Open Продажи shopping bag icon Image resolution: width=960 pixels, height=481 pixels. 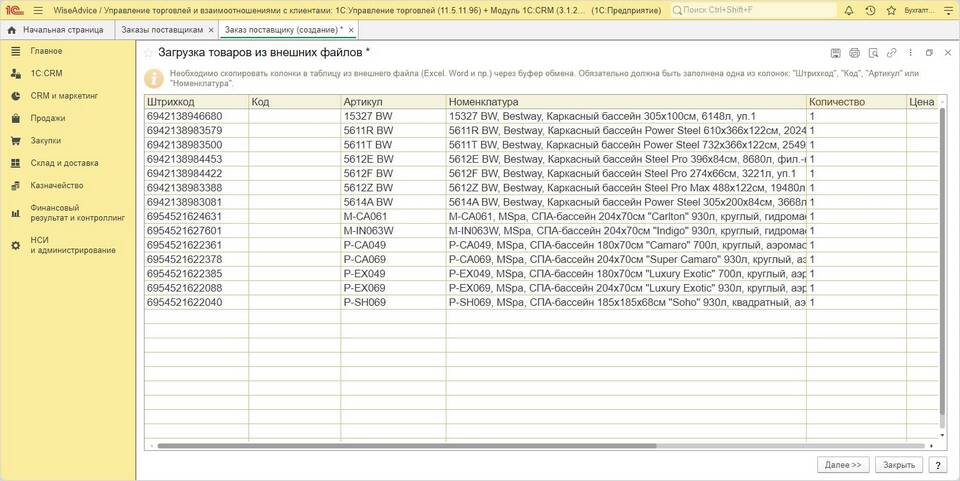(16, 119)
